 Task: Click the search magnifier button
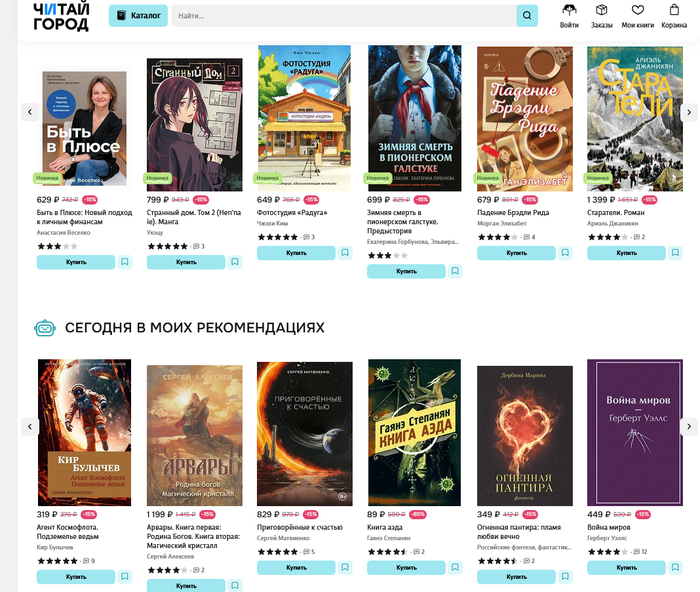[527, 16]
